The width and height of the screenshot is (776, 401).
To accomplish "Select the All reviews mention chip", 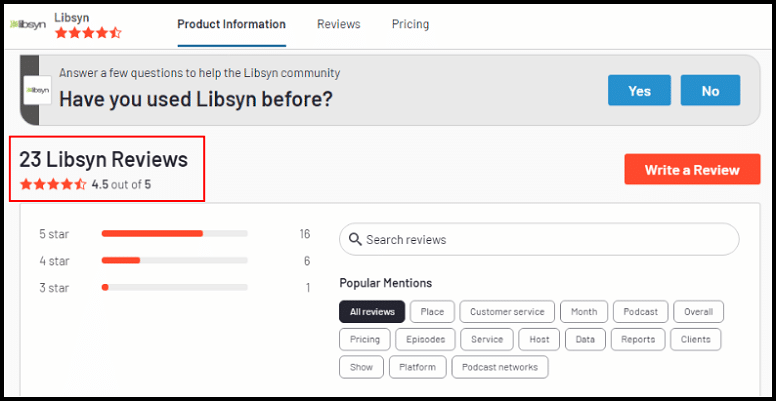I will pos(372,312).
